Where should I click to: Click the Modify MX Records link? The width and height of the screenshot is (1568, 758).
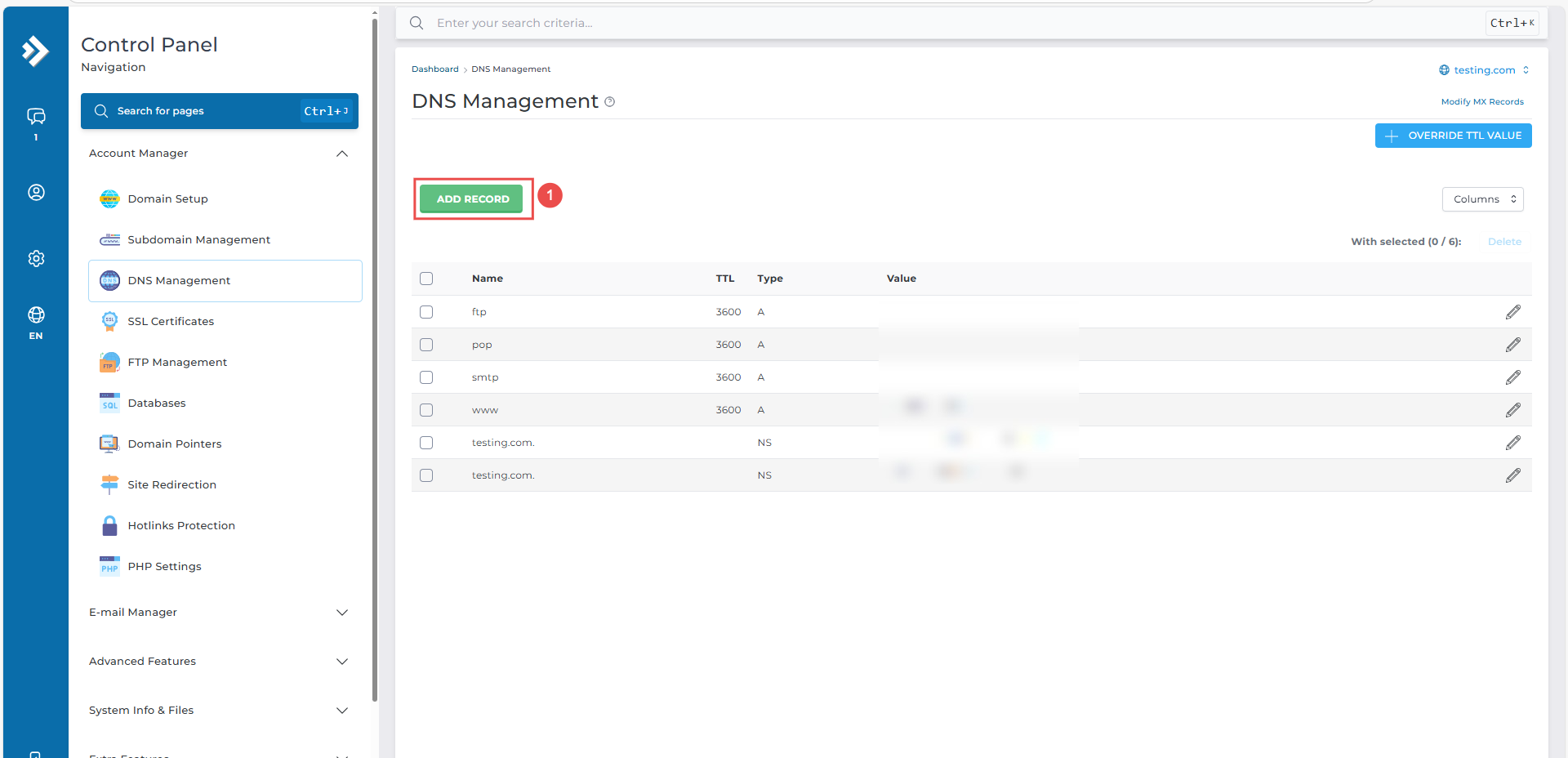click(x=1481, y=102)
